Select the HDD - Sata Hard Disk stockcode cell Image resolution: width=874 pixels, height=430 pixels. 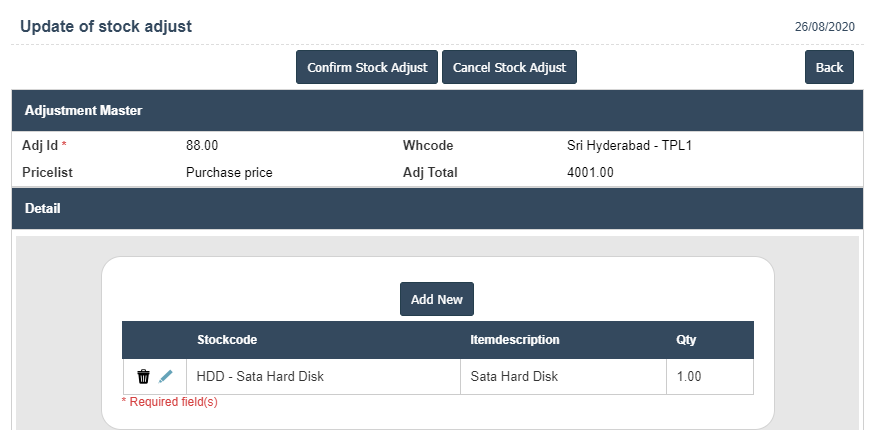260,377
